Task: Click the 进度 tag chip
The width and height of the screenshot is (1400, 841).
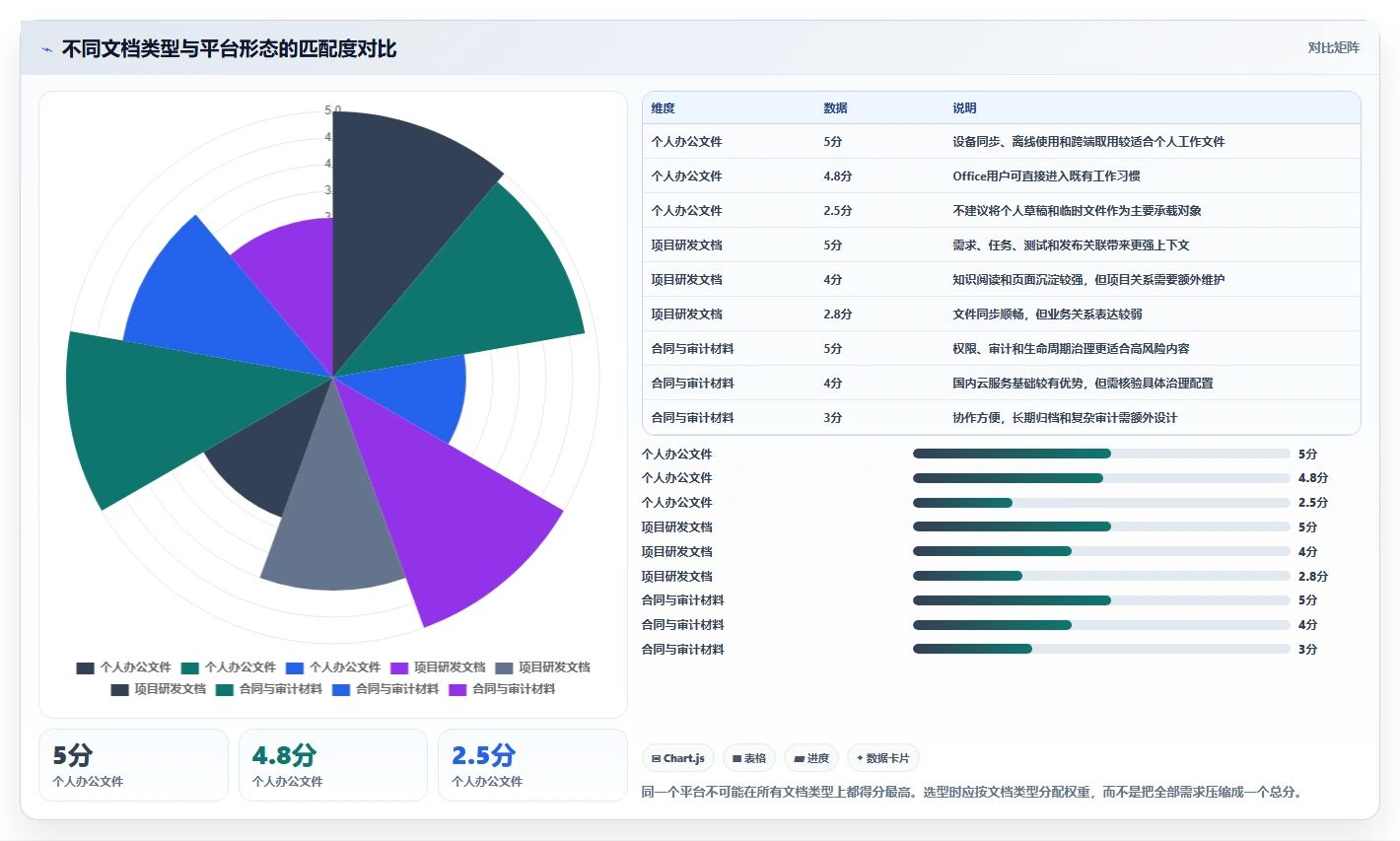Action: pyautogui.click(x=811, y=758)
